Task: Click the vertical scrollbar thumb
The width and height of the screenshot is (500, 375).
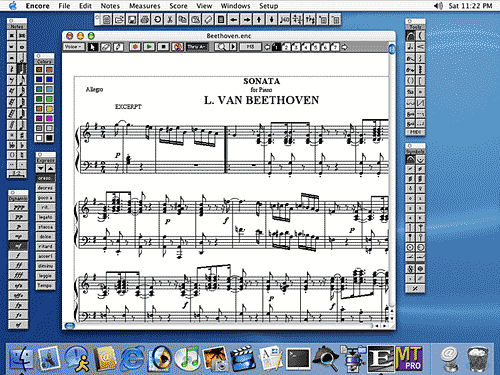Action: click(392, 49)
